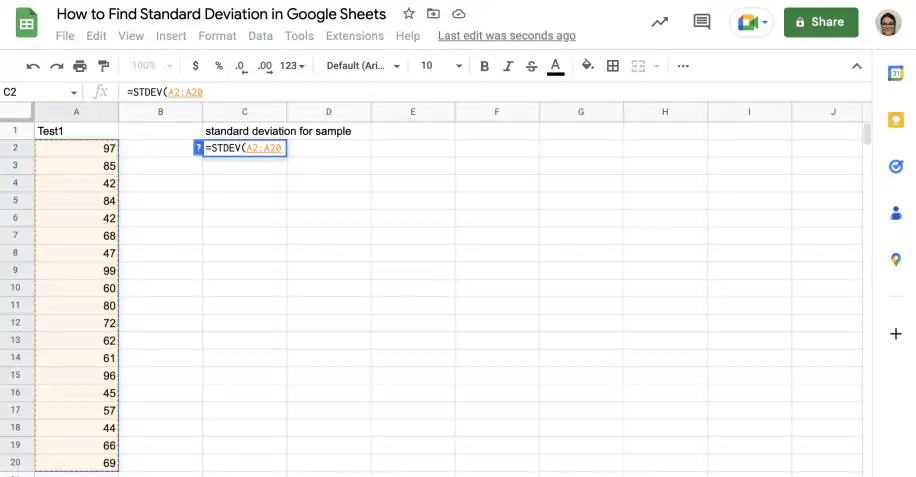Toggle strikethrough formatting

point(531,66)
